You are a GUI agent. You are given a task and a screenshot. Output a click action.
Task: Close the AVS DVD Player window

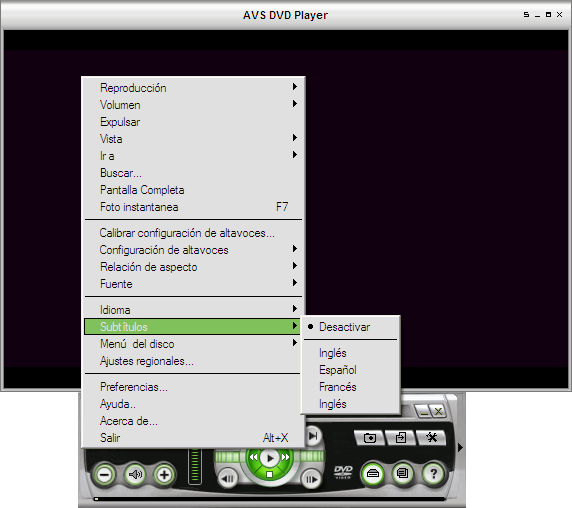(x=559, y=15)
